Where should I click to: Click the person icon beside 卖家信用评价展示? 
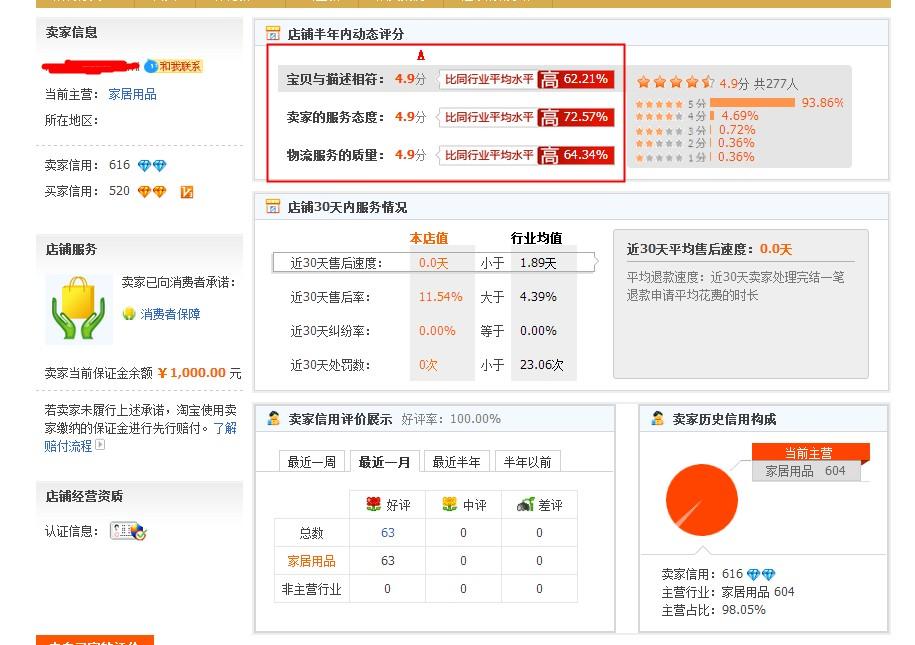click(274, 419)
